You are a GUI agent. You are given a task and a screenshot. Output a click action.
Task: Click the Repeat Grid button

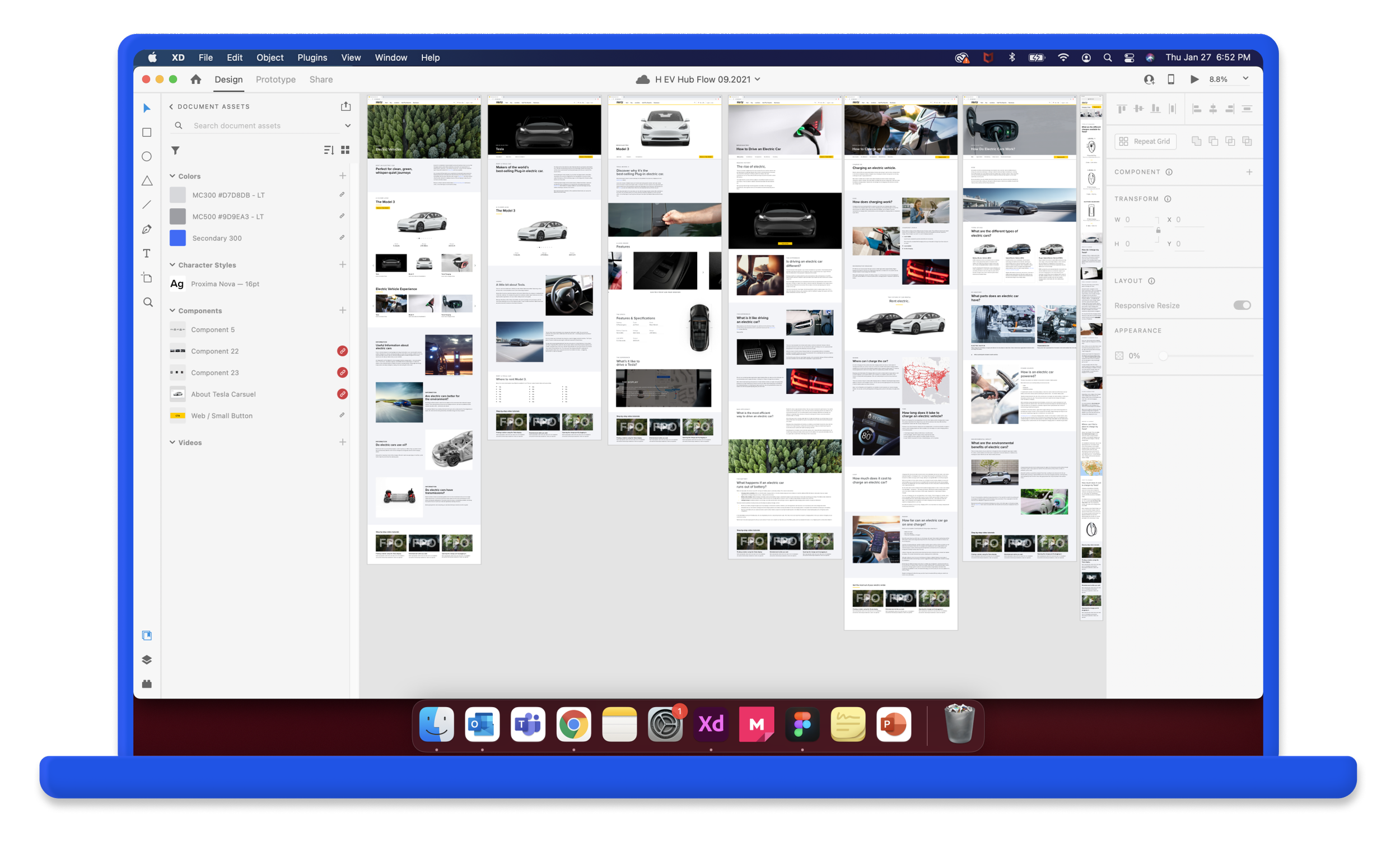click(x=1145, y=142)
